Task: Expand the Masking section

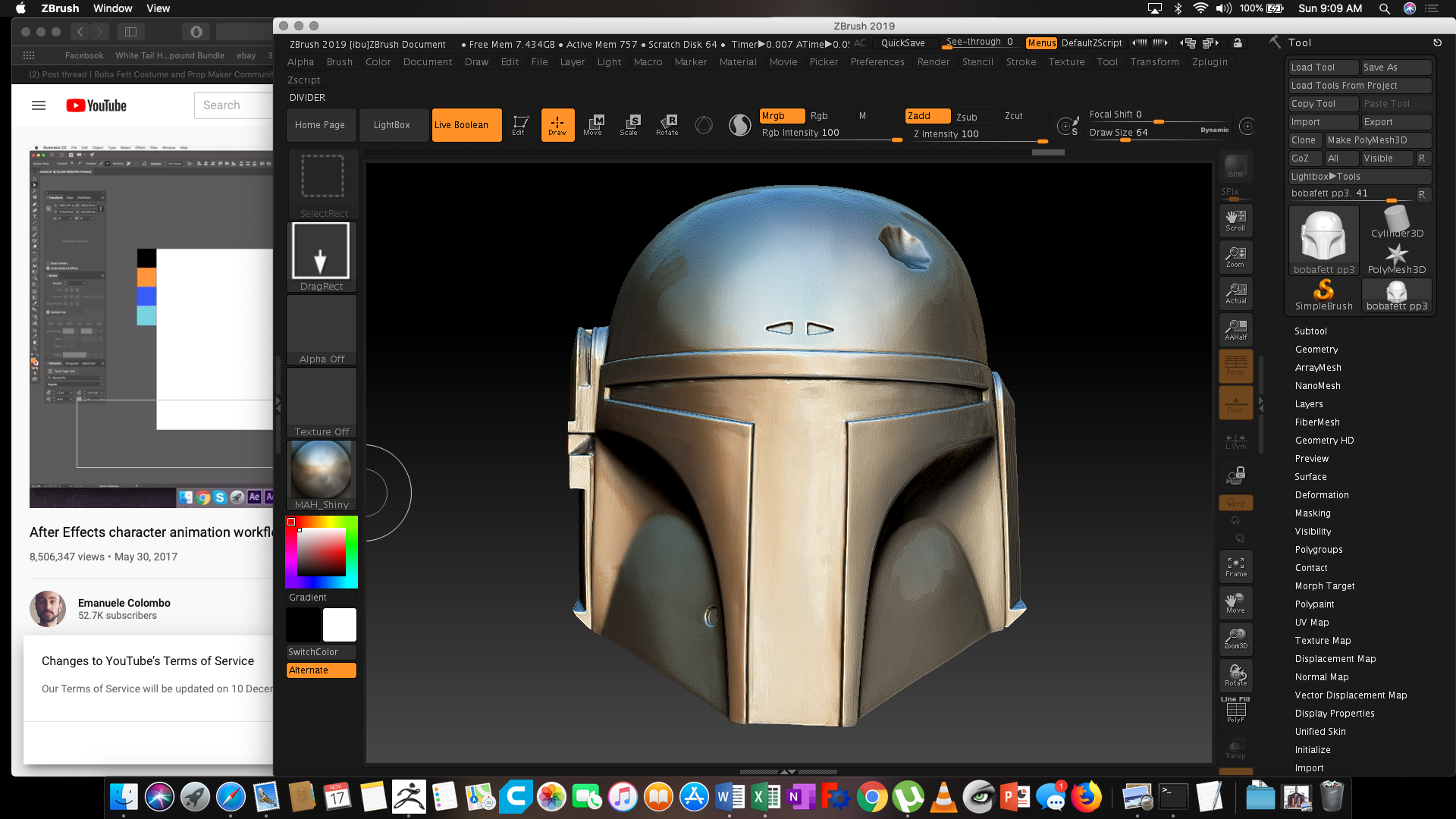Action: point(1313,513)
